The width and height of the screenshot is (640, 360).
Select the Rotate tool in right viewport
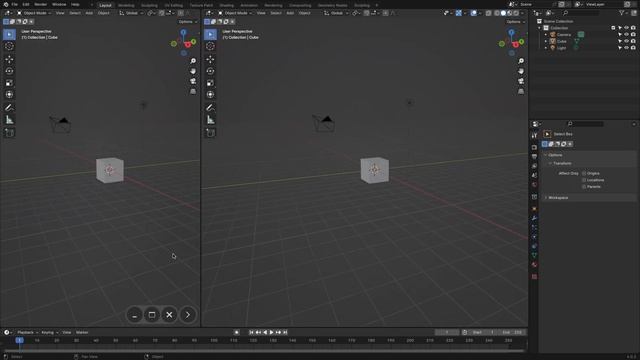tap(210, 71)
